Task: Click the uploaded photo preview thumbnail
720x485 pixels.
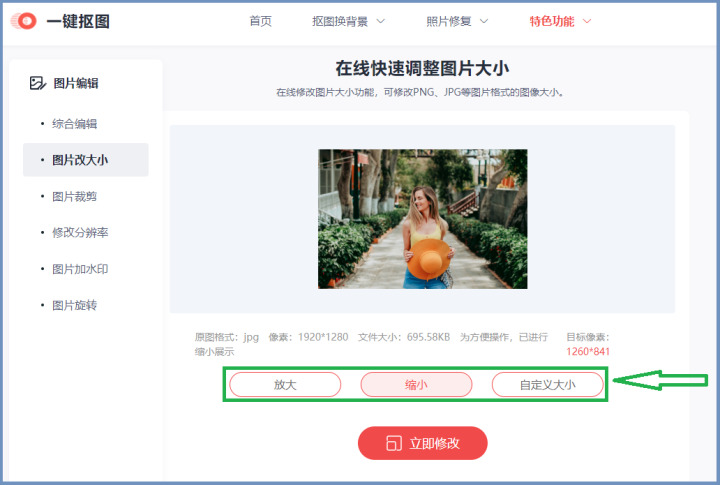Action: tap(422, 219)
